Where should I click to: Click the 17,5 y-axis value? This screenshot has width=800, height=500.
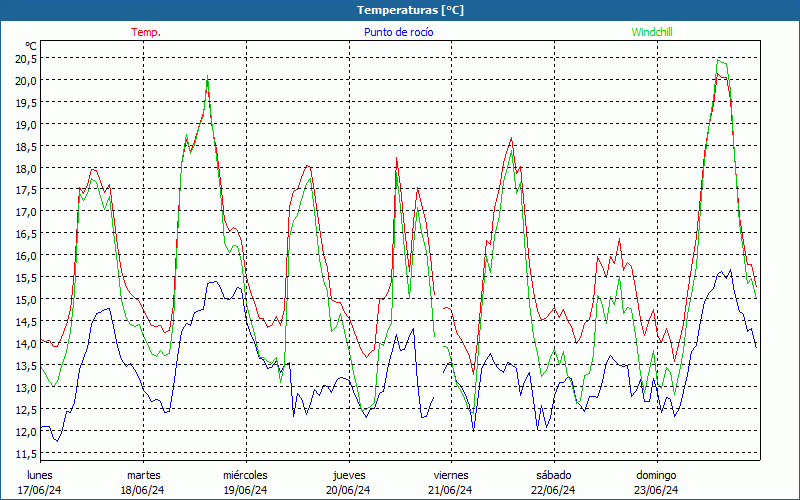coord(26,190)
